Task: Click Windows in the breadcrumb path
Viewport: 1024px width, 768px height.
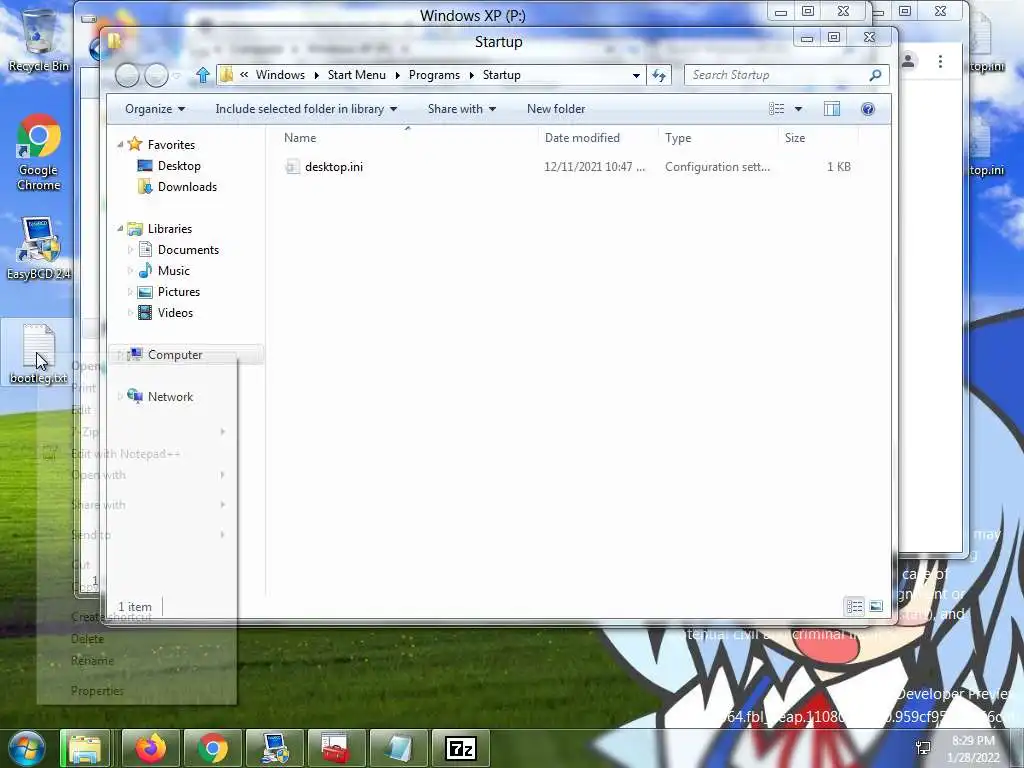Action: (280, 75)
